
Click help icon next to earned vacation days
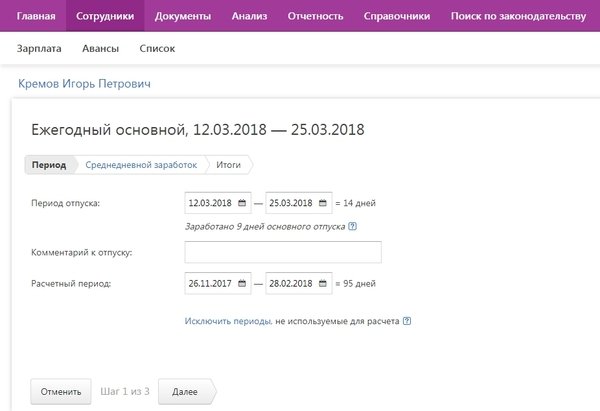pos(352,227)
